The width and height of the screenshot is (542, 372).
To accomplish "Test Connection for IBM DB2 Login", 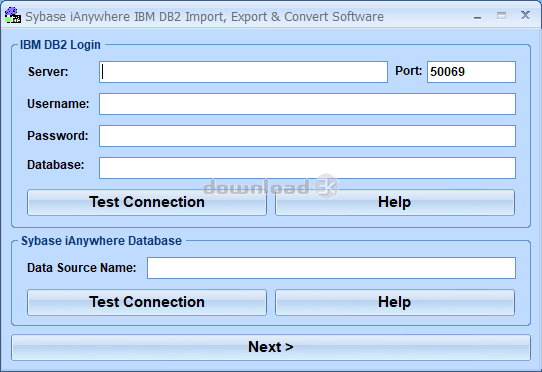I will pyautogui.click(x=147, y=202).
